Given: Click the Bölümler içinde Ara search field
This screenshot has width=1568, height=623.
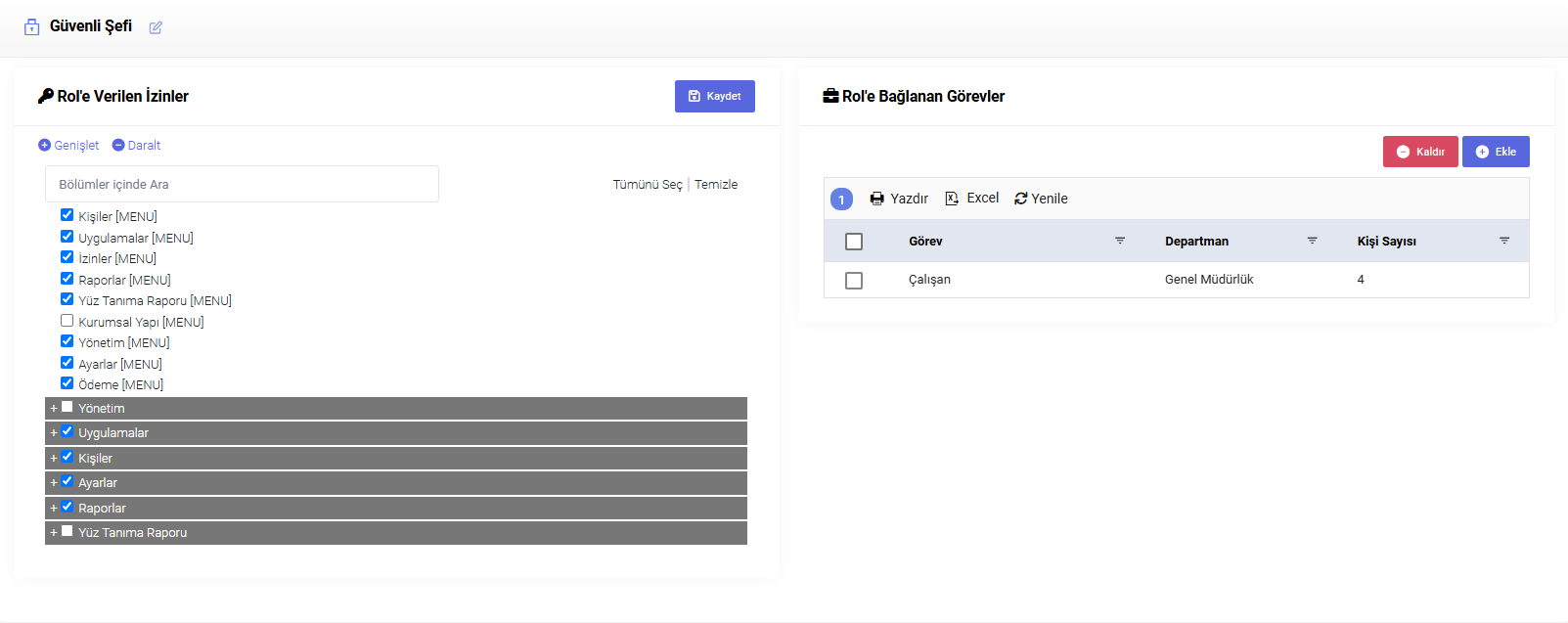Looking at the screenshot, I should pos(242,184).
